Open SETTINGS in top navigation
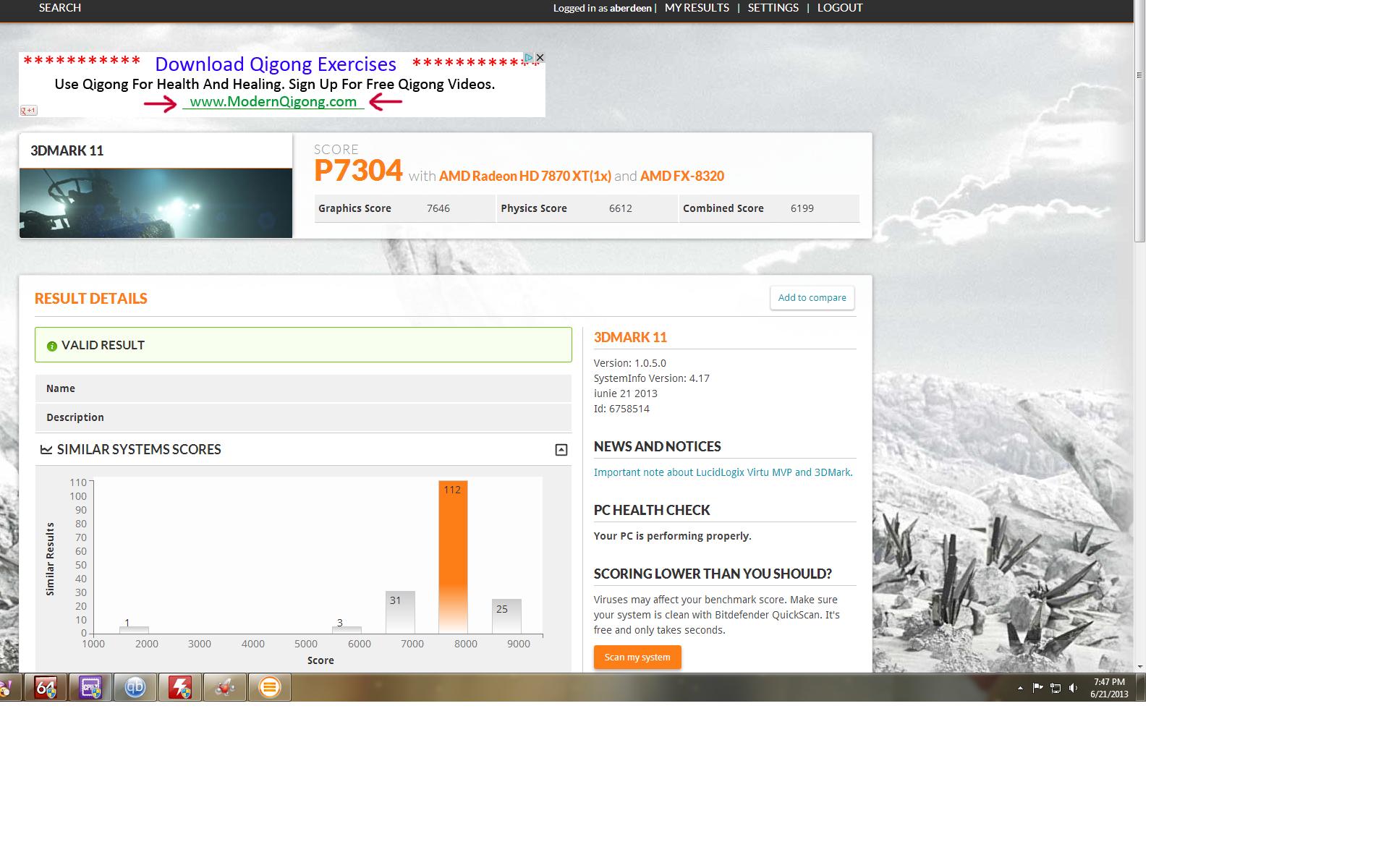Viewport: 1389px width, 868px height. tap(773, 8)
